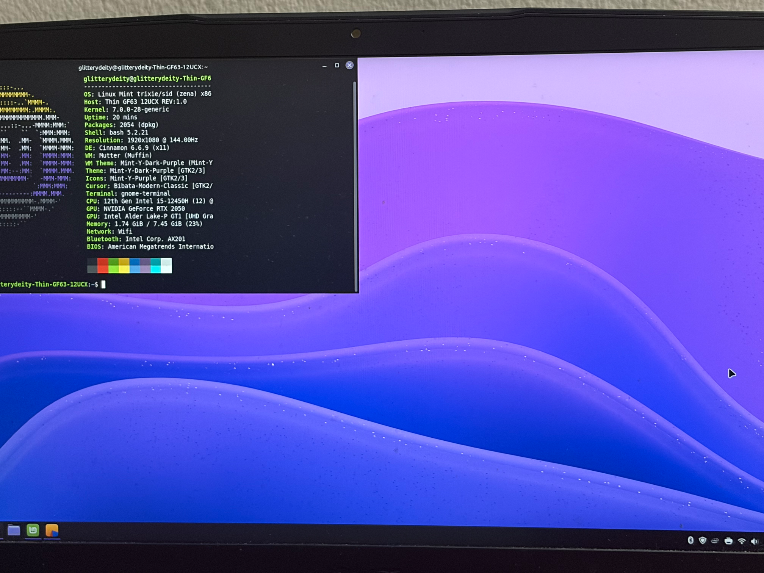Click the "BIOS: American Megatrends" line

[x=150, y=247]
